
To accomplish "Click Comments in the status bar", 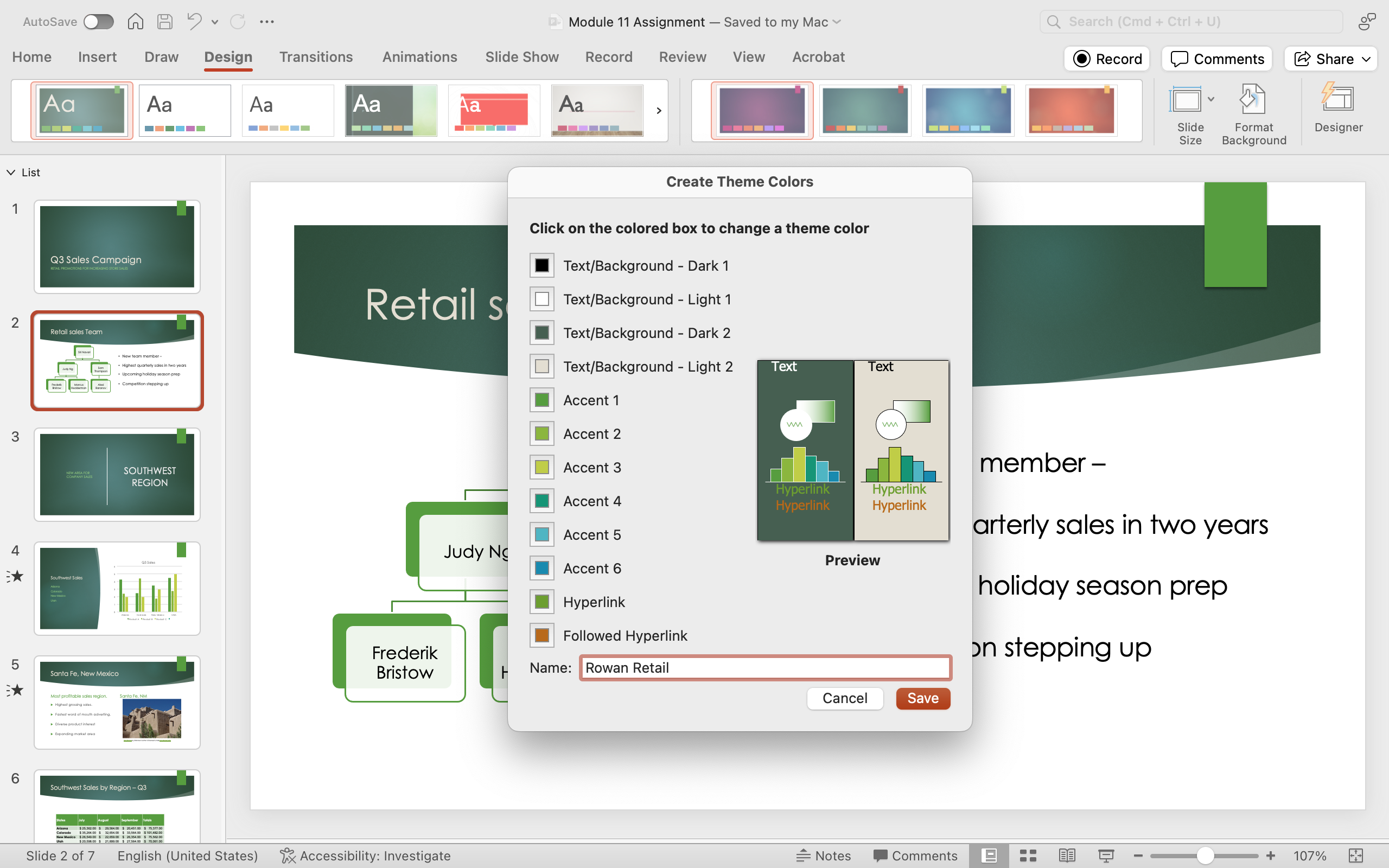I will [915, 856].
